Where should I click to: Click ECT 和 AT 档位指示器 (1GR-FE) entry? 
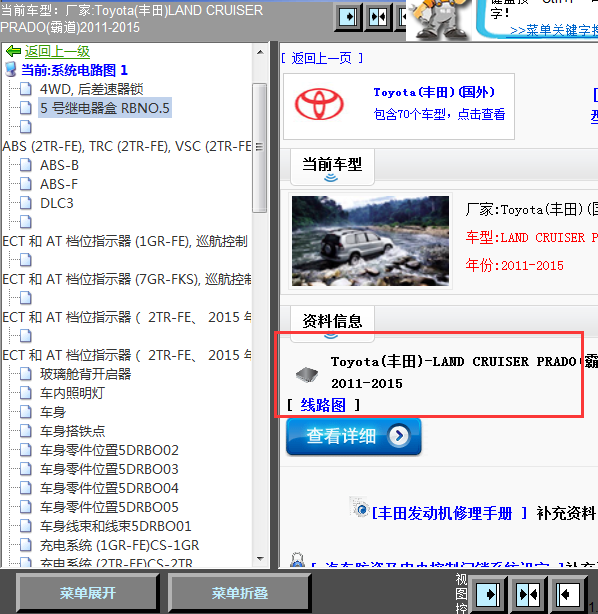[x=125, y=241]
